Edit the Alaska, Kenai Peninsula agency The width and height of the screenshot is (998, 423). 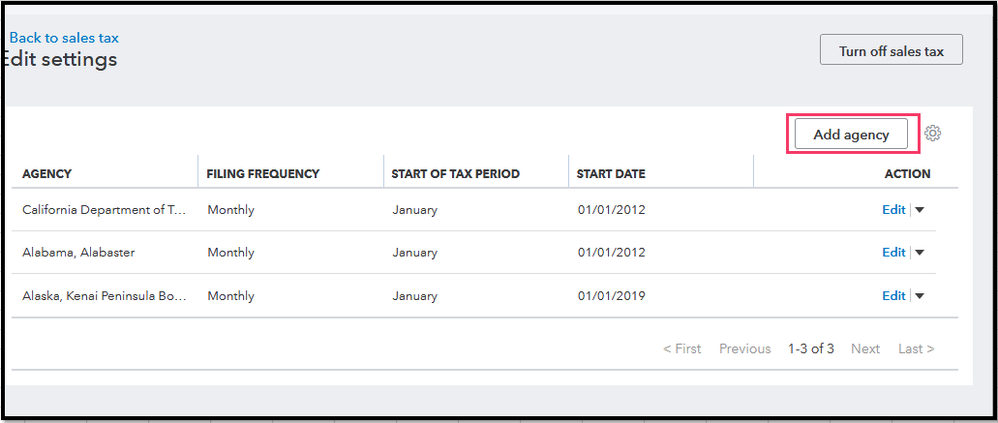click(893, 296)
